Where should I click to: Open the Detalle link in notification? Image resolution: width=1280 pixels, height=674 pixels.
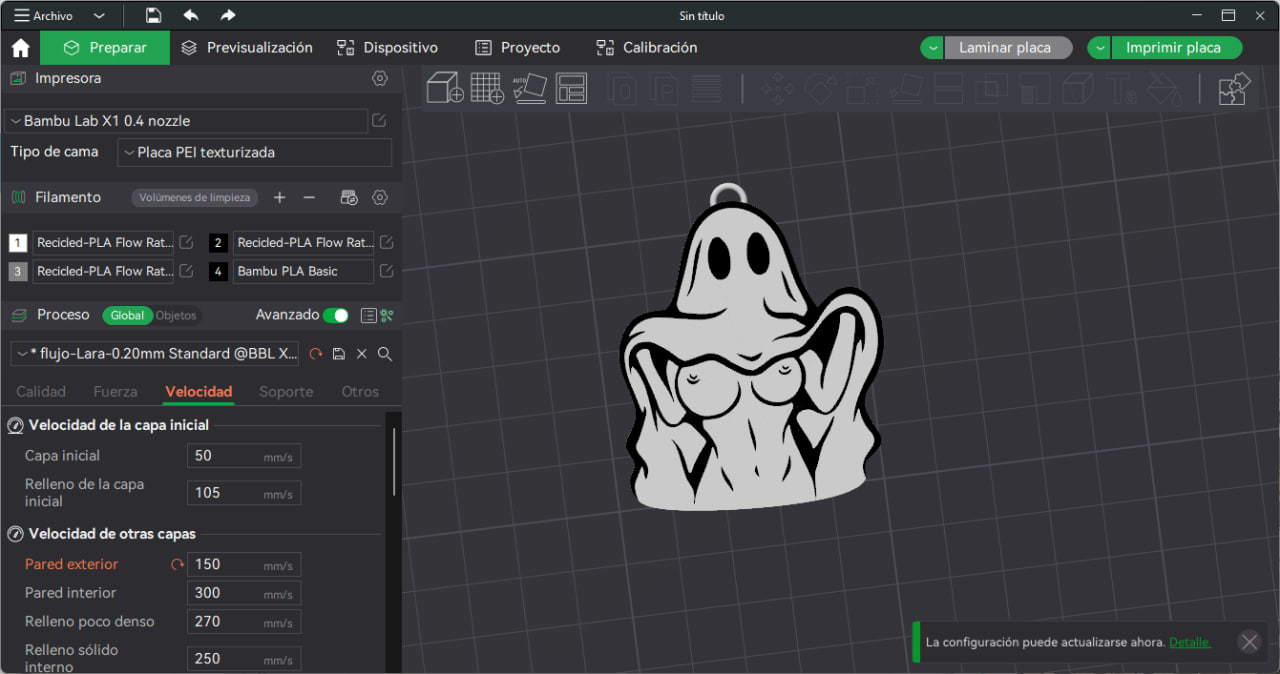click(x=1190, y=642)
